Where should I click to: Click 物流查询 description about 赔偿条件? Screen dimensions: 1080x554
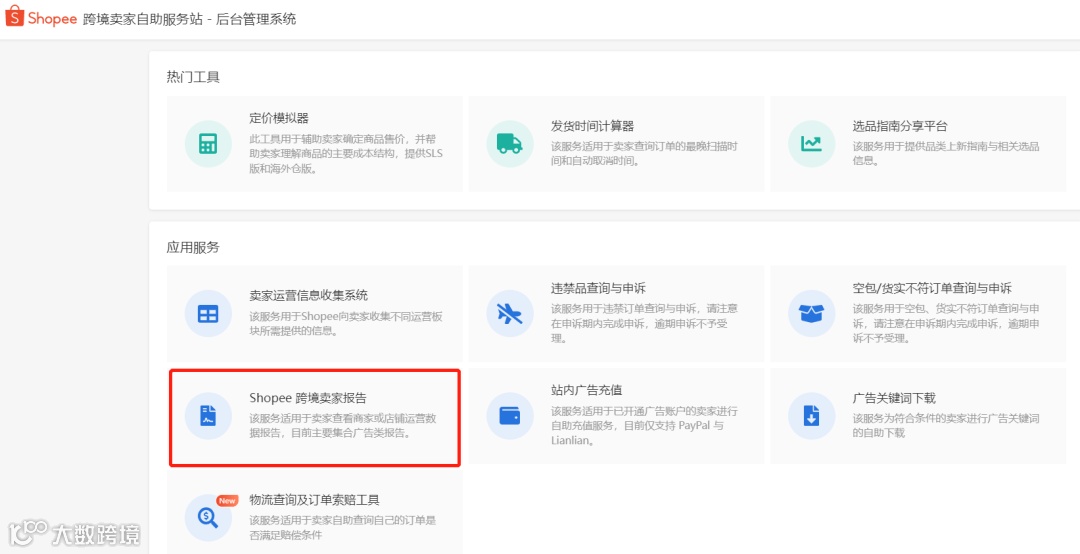click(x=342, y=527)
